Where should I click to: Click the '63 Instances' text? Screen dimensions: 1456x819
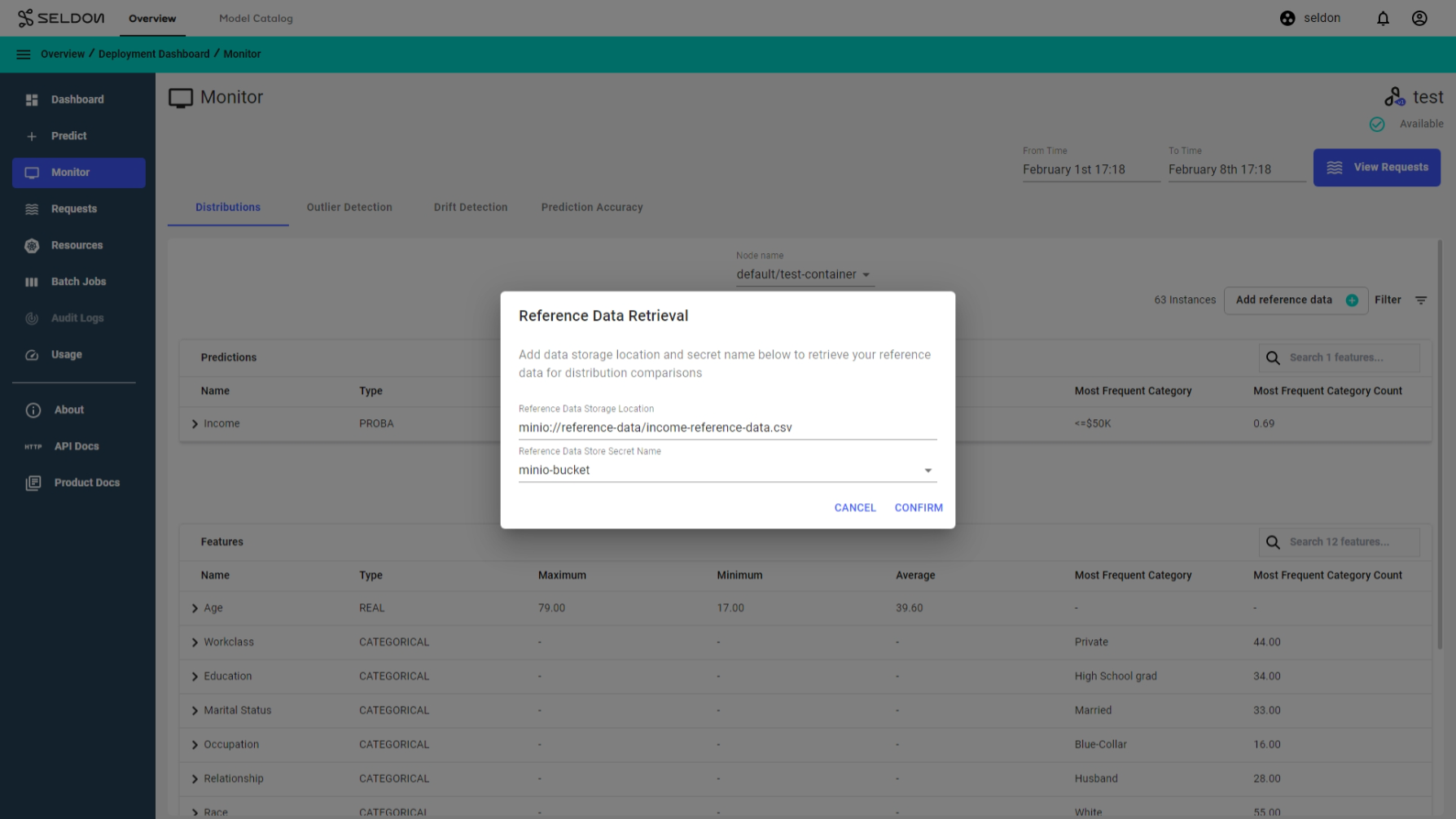point(1185,300)
